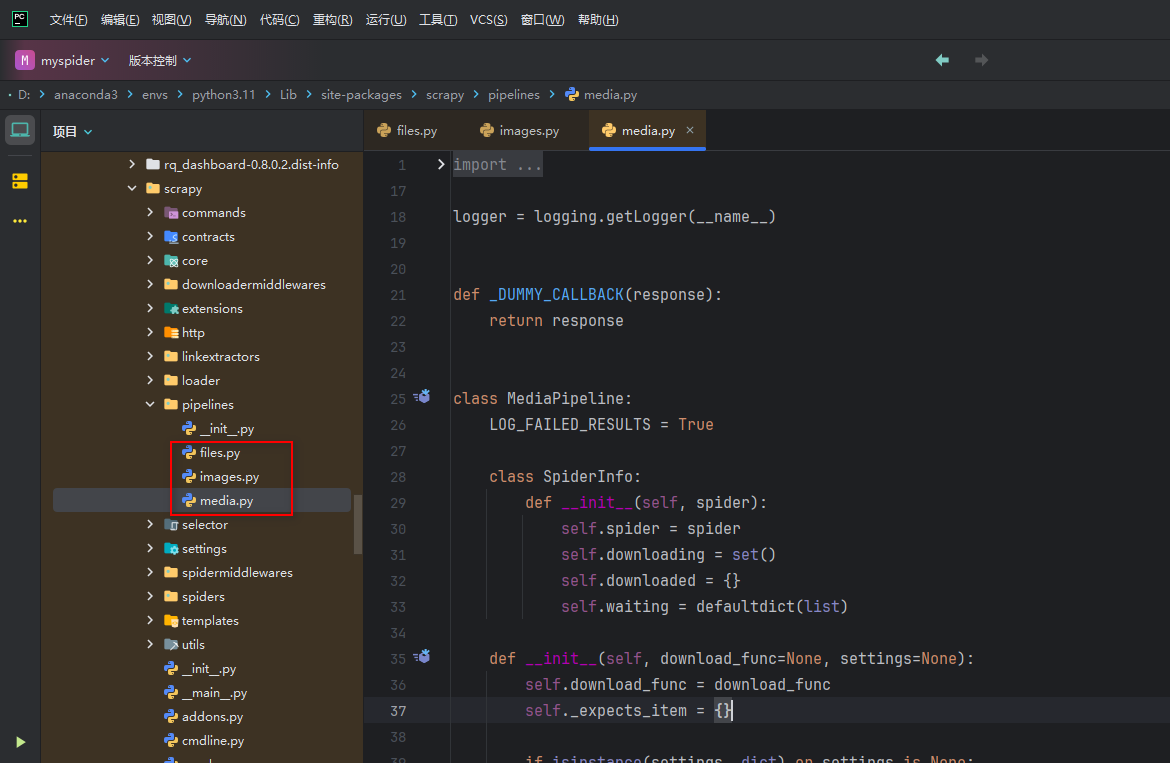
Task: Click the forward navigation arrow
Action: (981, 60)
